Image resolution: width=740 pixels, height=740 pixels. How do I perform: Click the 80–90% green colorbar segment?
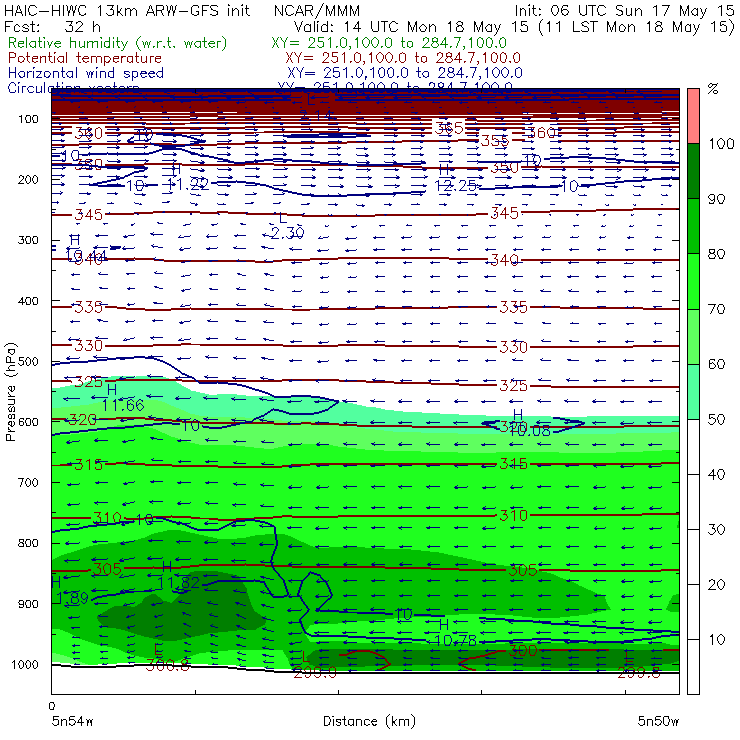point(693,226)
